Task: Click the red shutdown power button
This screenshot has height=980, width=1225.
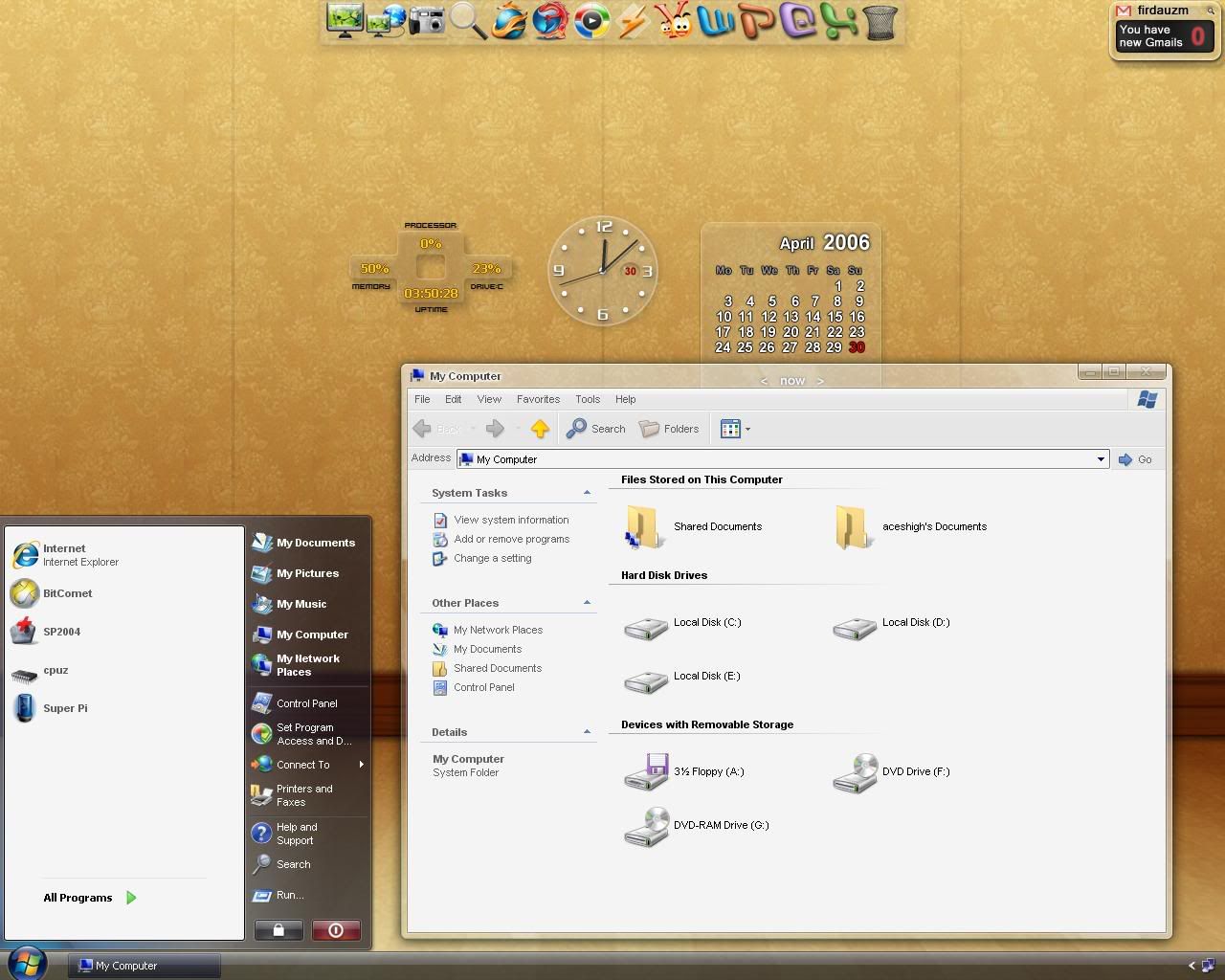Action: [x=335, y=930]
